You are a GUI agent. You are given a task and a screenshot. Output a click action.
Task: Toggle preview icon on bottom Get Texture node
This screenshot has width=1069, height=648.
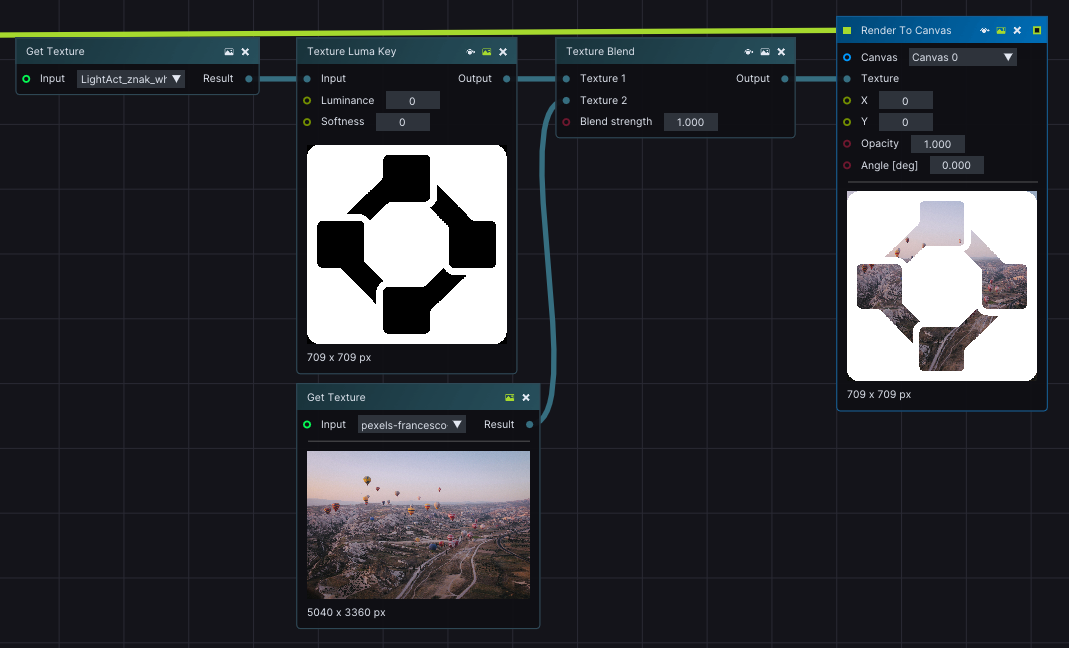tap(510, 398)
